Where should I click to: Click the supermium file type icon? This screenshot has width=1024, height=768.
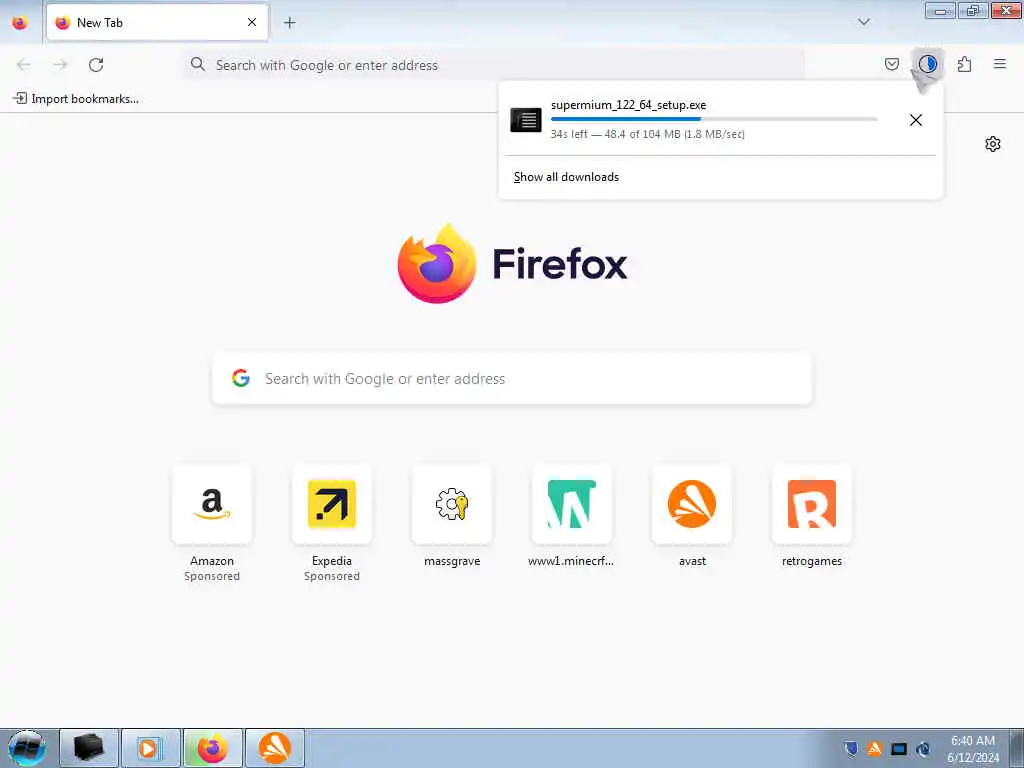[526, 120]
